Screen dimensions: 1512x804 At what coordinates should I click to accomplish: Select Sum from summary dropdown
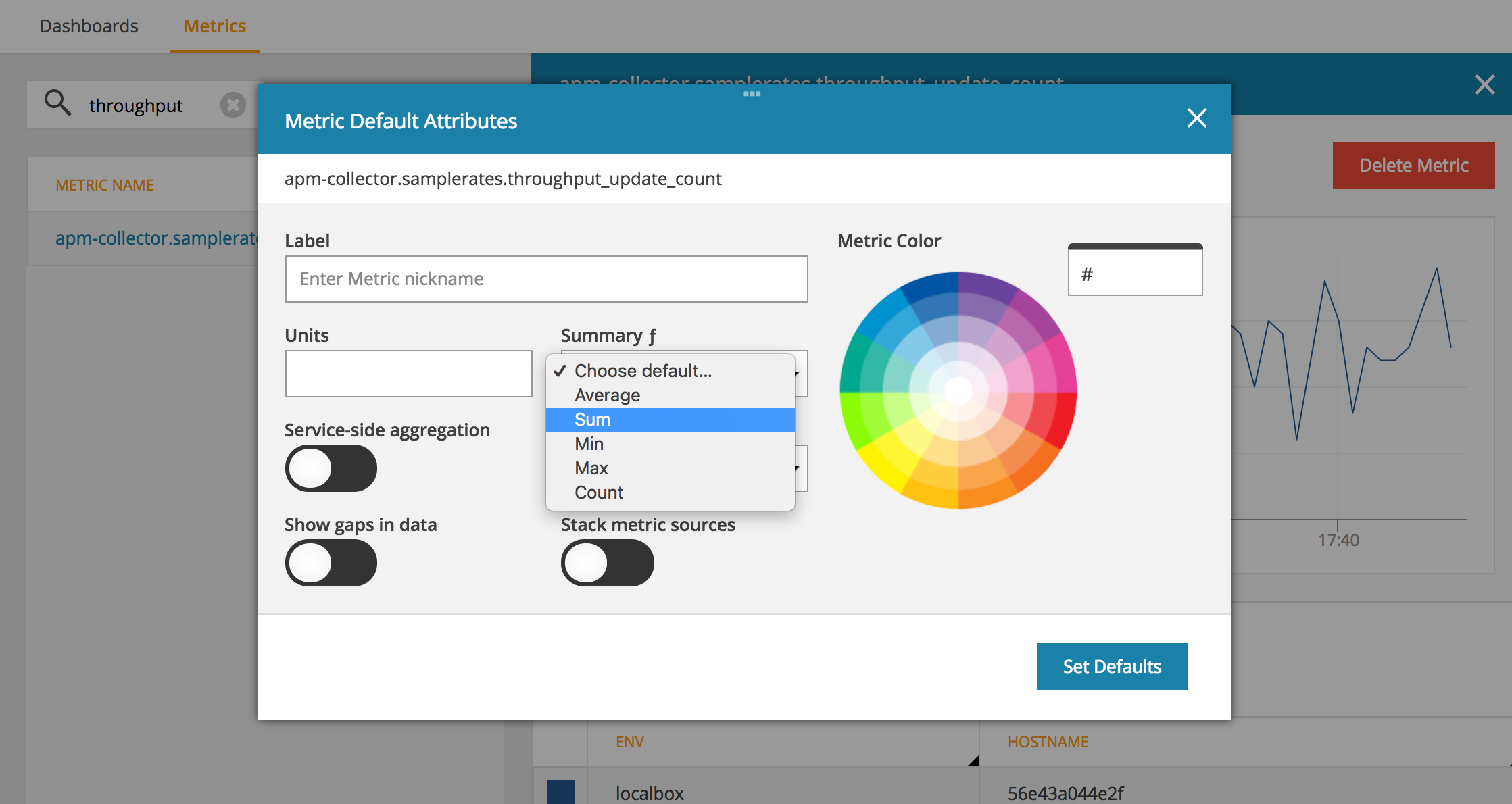(x=593, y=420)
